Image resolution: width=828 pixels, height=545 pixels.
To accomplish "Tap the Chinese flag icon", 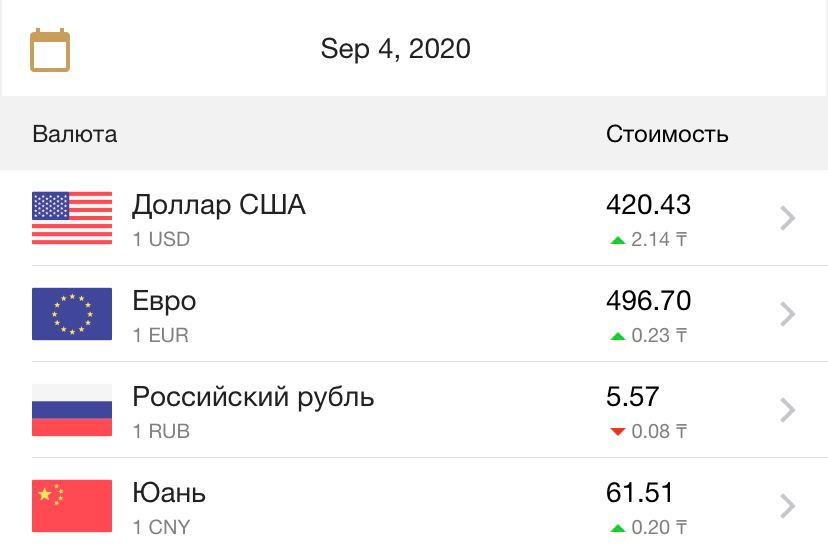I will tap(72, 506).
